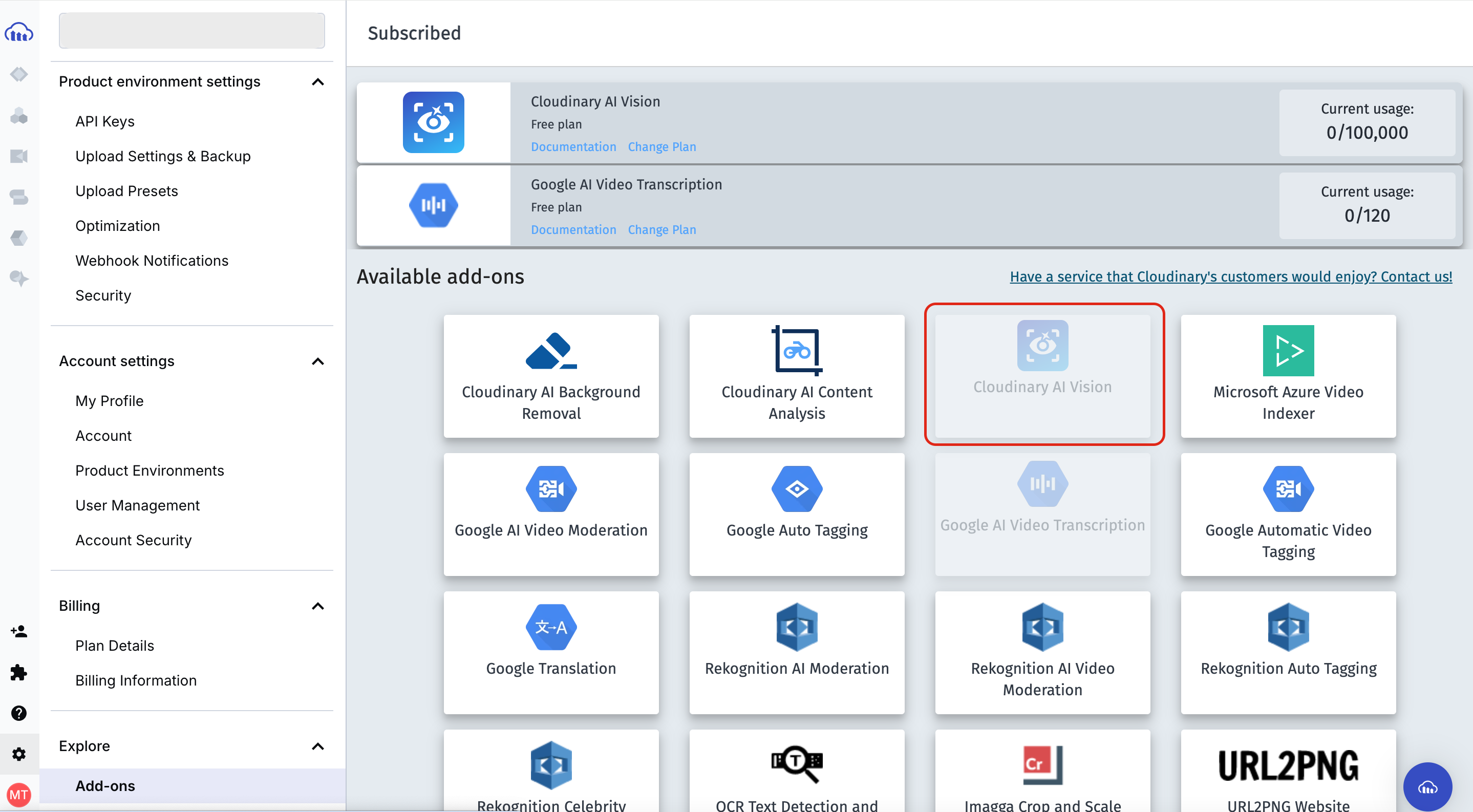
Task: Select the Google Auto Tagging icon
Action: pos(797,489)
